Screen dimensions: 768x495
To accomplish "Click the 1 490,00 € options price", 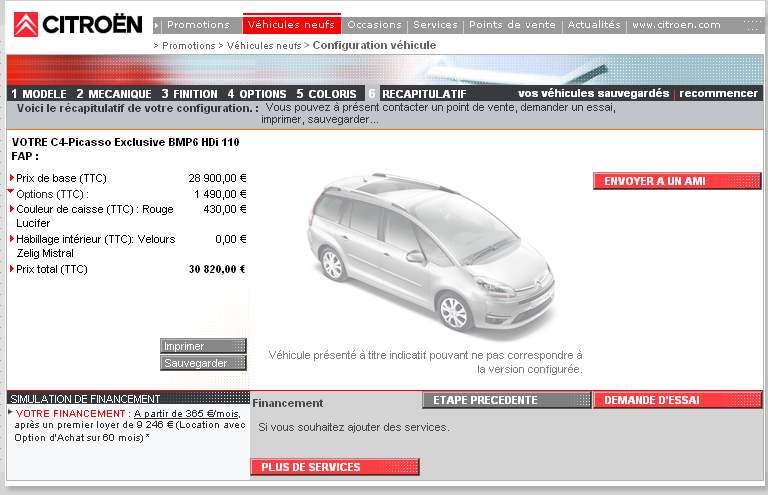I will 220,194.
